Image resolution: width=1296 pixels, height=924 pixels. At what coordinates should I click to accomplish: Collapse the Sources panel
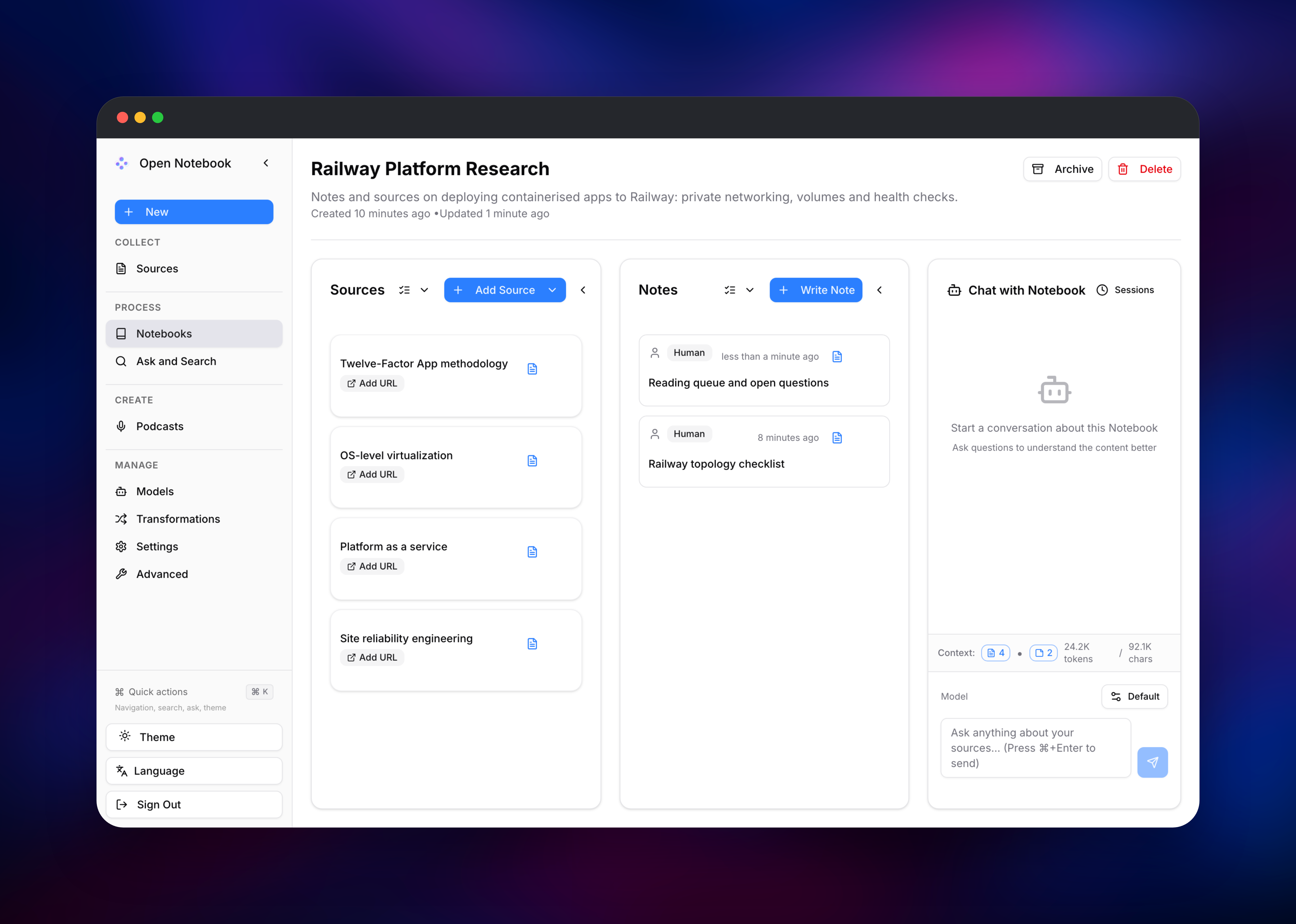pyautogui.click(x=583, y=290)
